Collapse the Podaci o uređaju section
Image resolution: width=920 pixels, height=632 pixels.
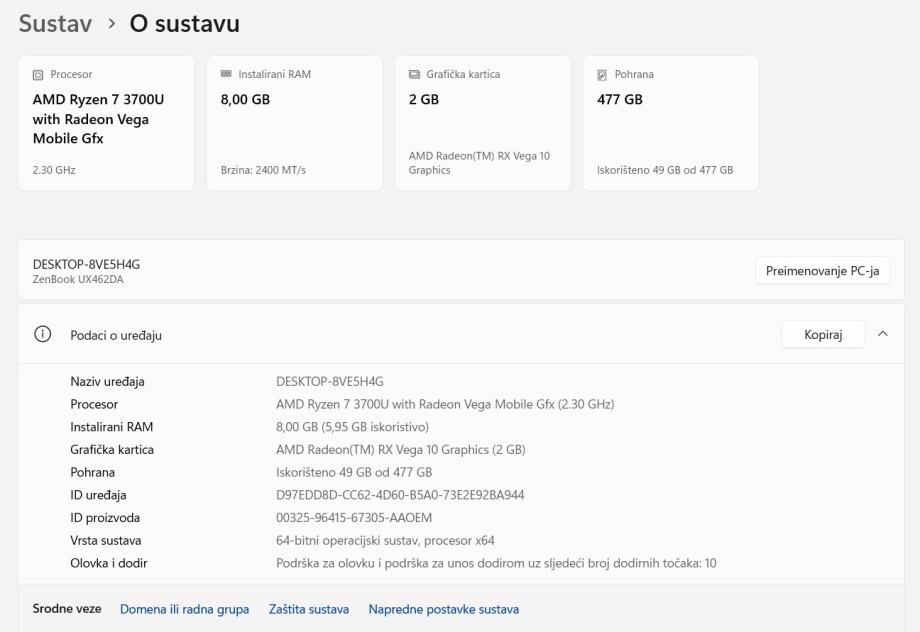tap(882, 335)
